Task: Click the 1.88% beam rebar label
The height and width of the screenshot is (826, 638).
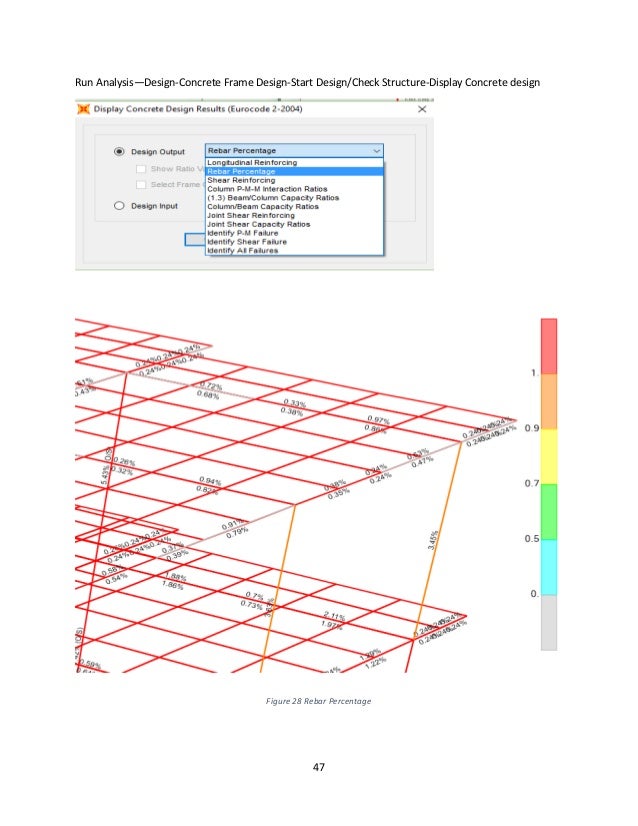Action: (x=174, y=576)
